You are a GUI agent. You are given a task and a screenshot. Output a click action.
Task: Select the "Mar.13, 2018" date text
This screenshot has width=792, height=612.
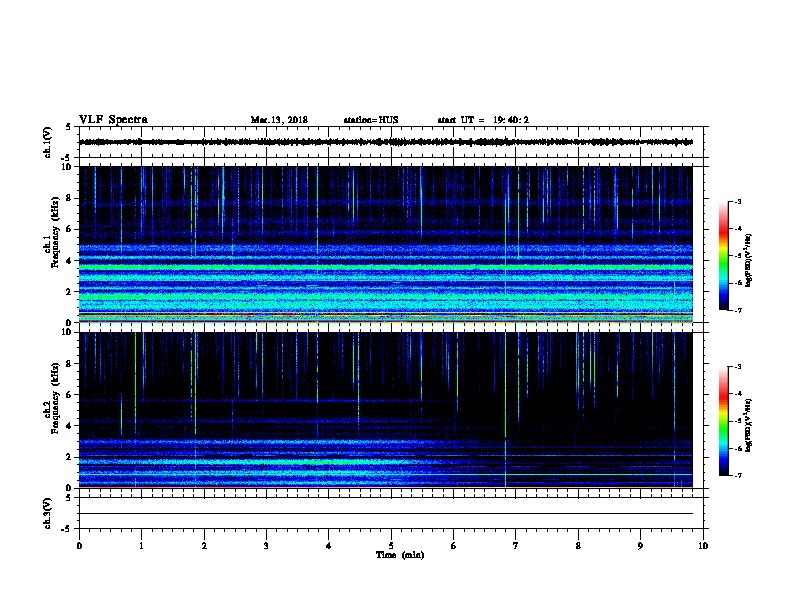(x=279, y=120)
